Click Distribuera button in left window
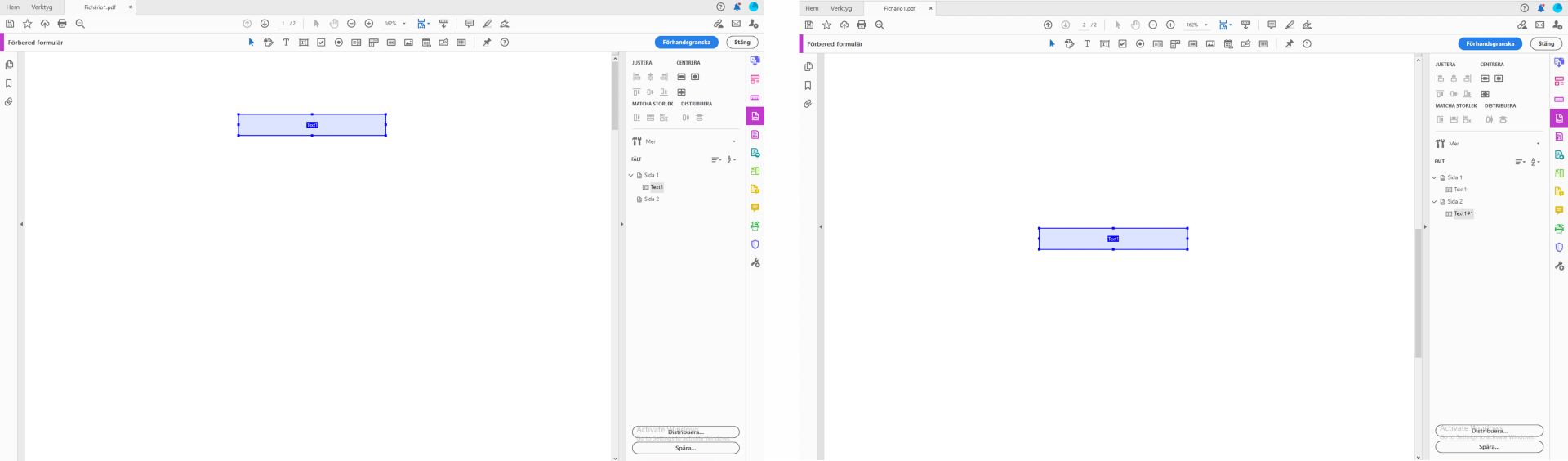The width and height of the screenshot is (1568, 461). 685,432
